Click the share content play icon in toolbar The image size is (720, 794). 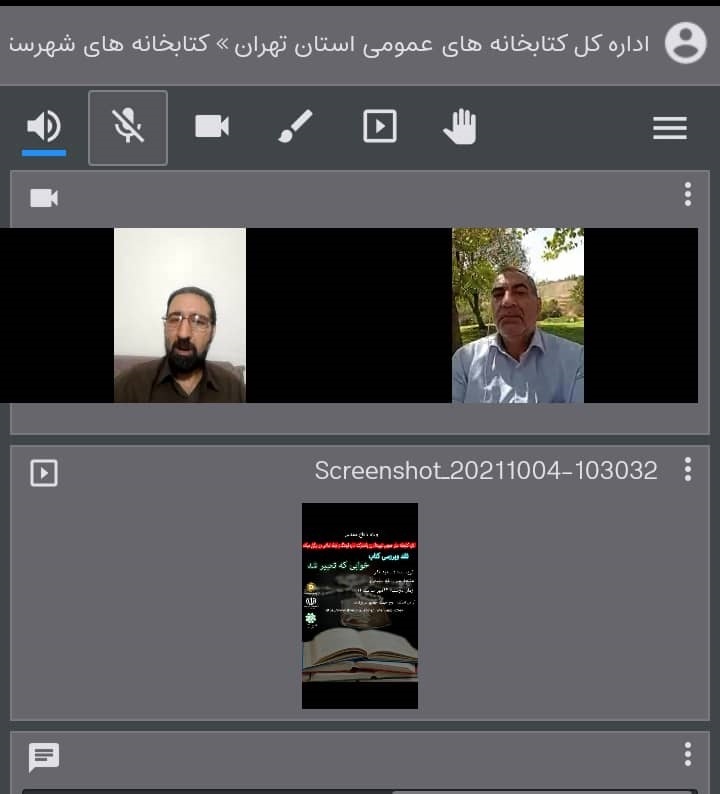pos(379,126)
